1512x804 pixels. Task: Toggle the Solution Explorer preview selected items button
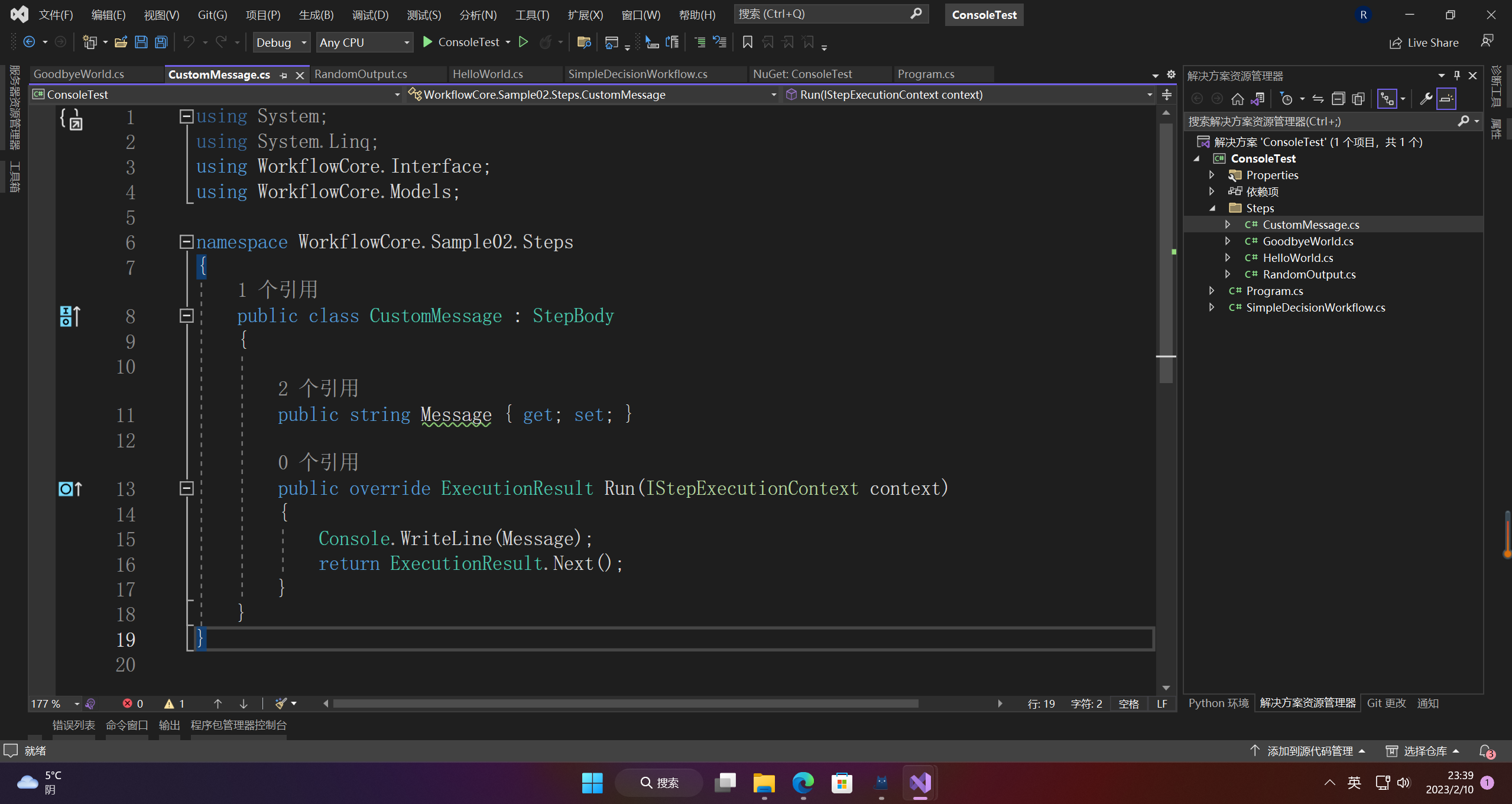coord(1446,99)
